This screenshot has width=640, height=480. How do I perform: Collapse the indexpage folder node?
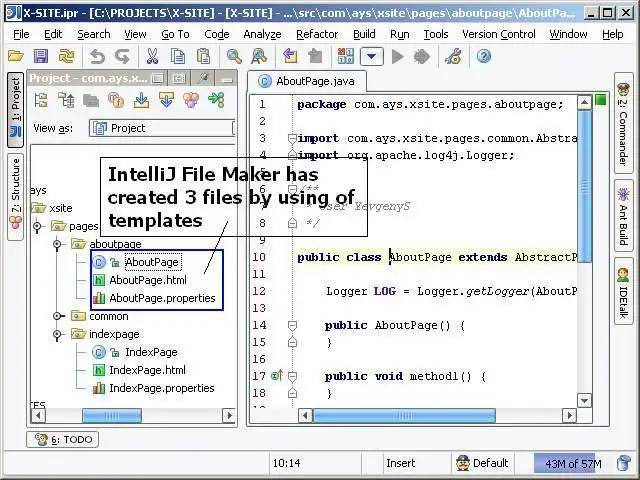57,334
